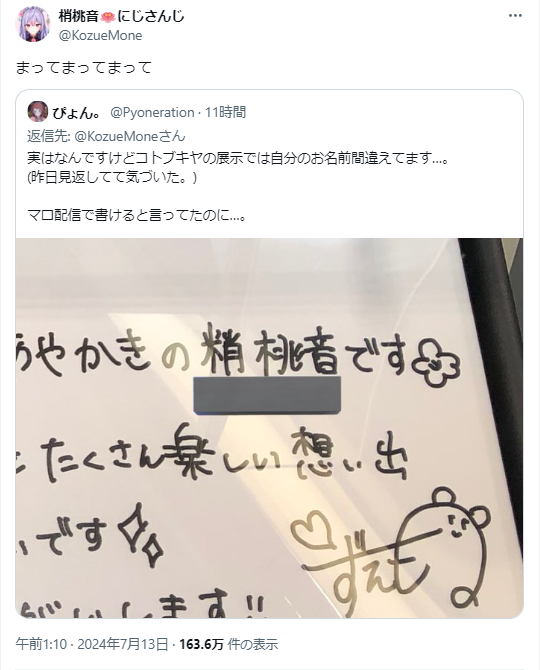Open the quoted handwritten message photo
540x670 pixels.
tap(270, 428)
